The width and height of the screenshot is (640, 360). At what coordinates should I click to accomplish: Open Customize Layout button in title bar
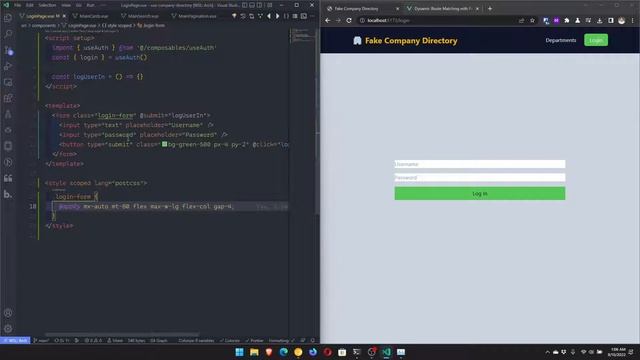(269, 5)
